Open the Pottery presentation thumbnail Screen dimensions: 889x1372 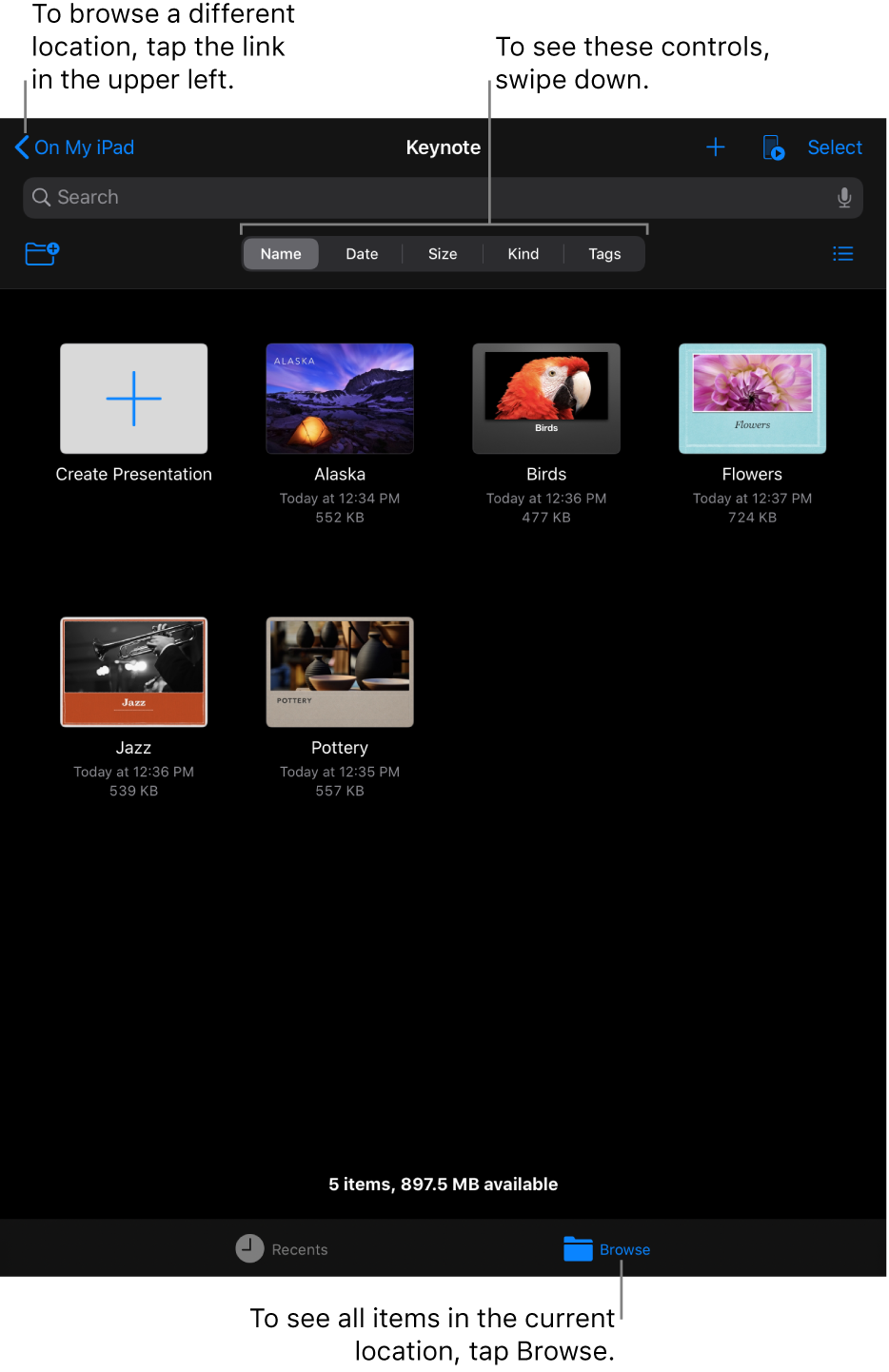click(340, 672)
